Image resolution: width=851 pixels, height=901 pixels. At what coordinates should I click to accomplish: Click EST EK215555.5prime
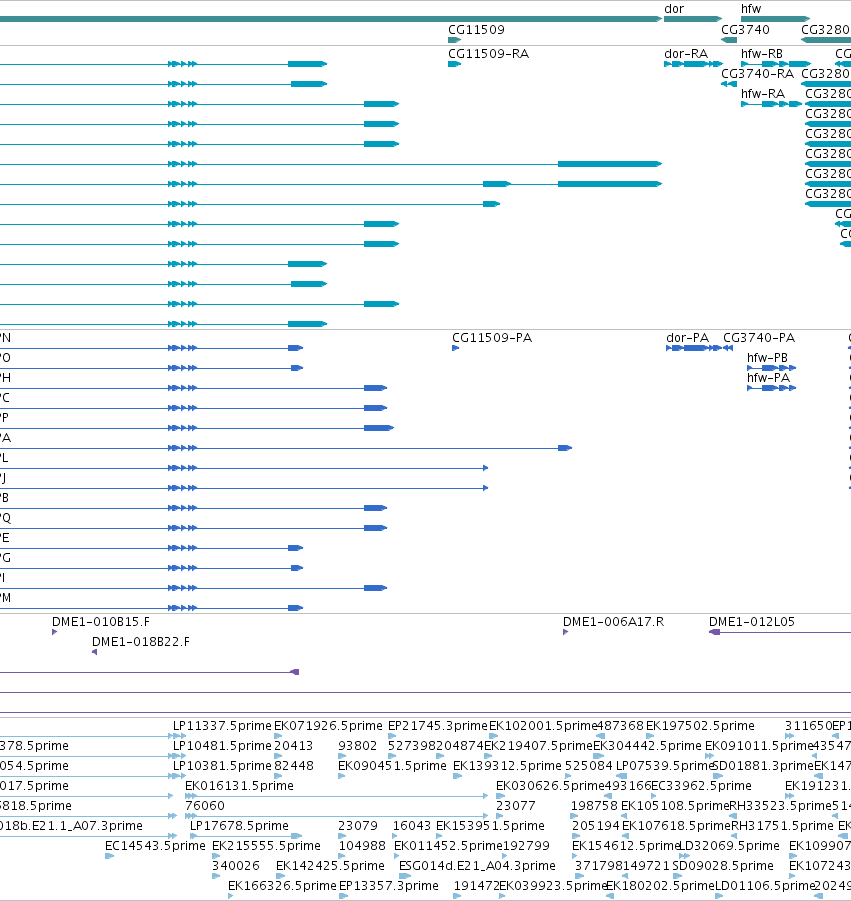pyautogui.click(x=267, y=846)
